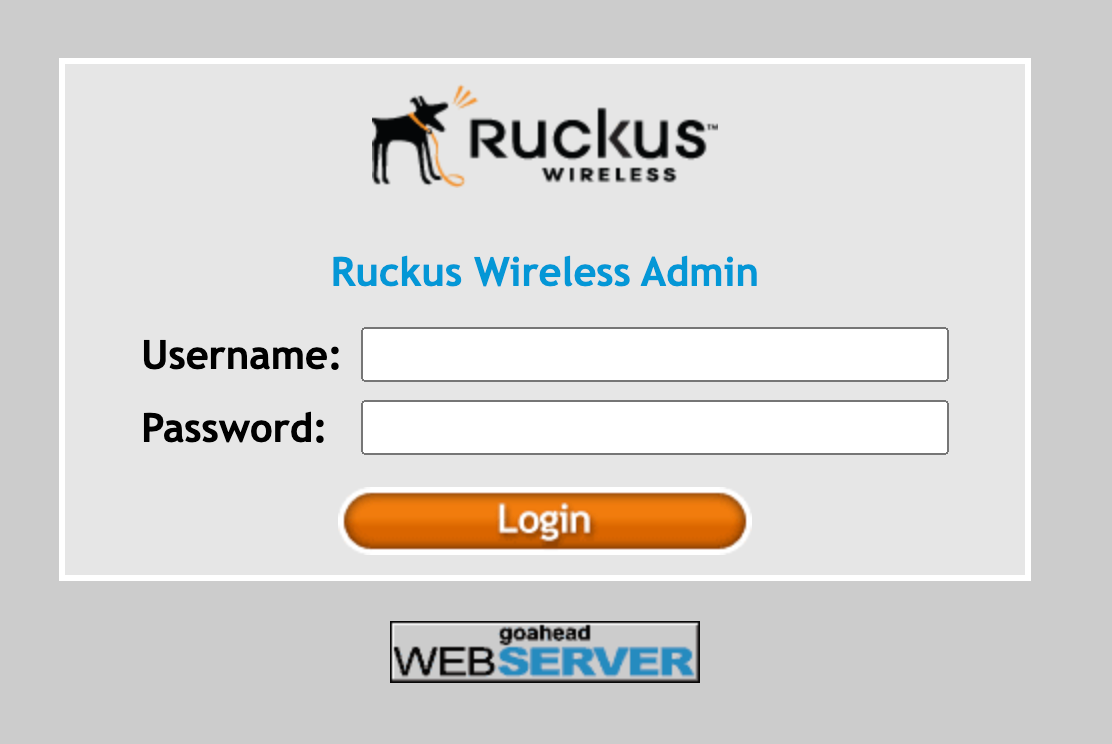Click the goahead word atop the badge

pyautogui.click(x=544, y=633)
